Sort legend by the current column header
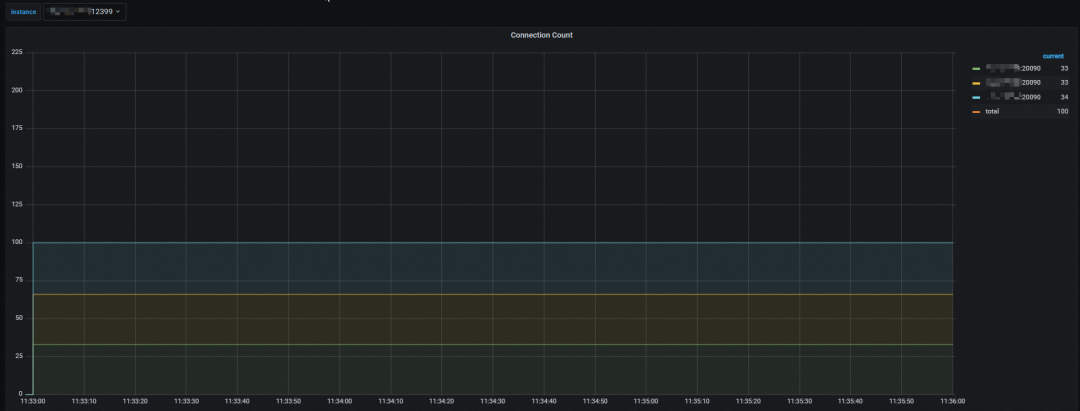The width and height of the screenshot is (1080, 411). 1053,56
